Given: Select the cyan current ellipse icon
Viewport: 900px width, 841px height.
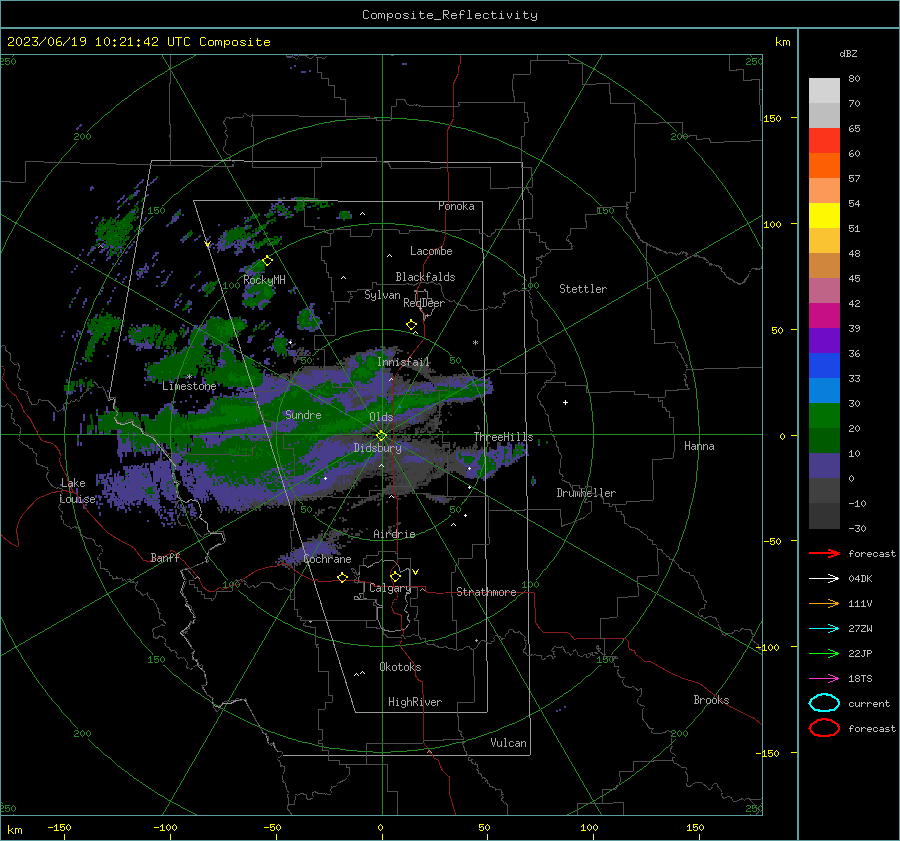Looking at the screenshot, I should (x=824, y=703).
